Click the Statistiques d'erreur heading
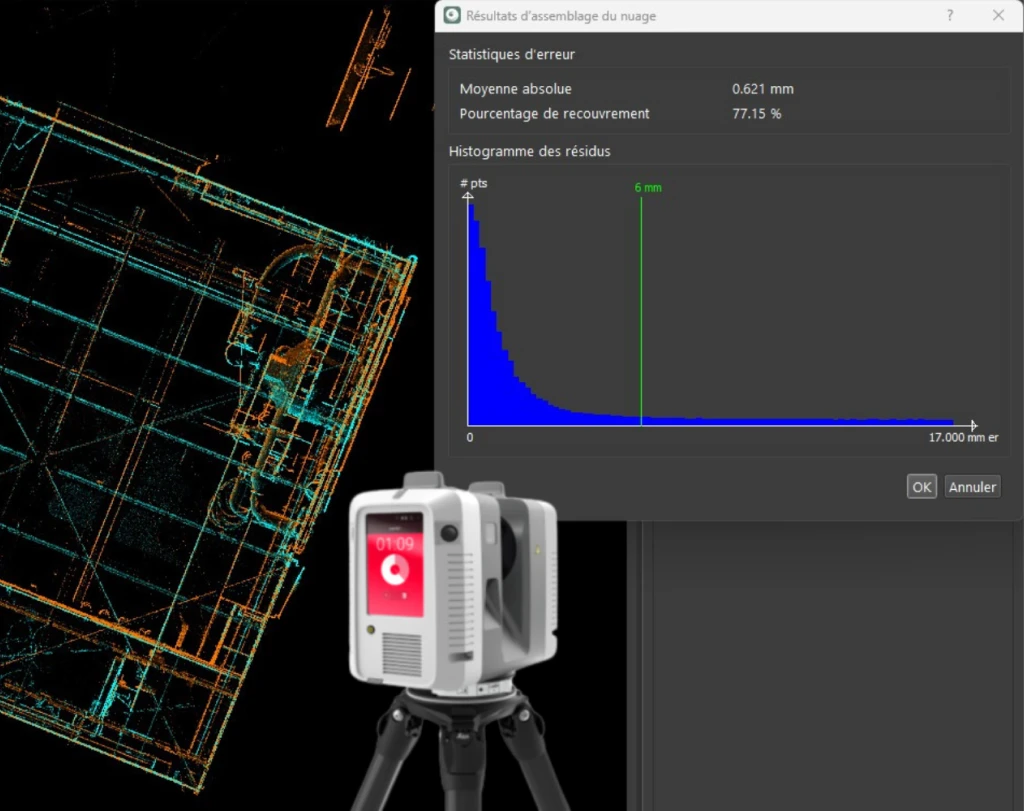This screenshot has width=1024, height=811. [x=511, y=55]
